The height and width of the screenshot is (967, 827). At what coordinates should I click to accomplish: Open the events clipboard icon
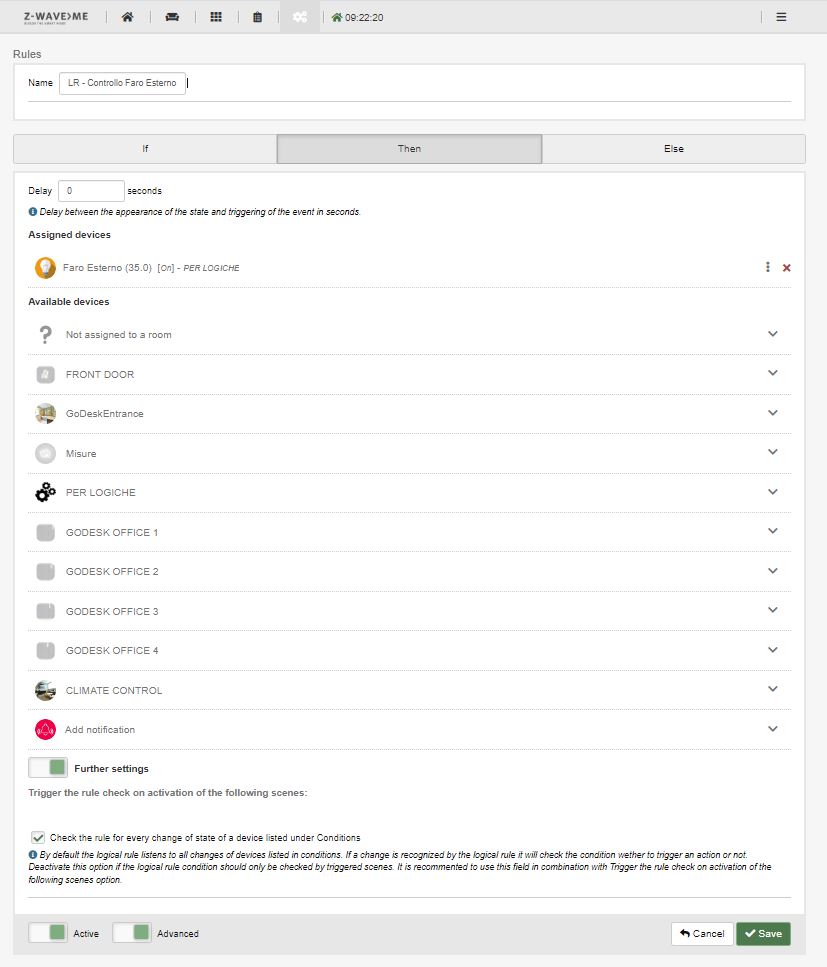[257, 17]
